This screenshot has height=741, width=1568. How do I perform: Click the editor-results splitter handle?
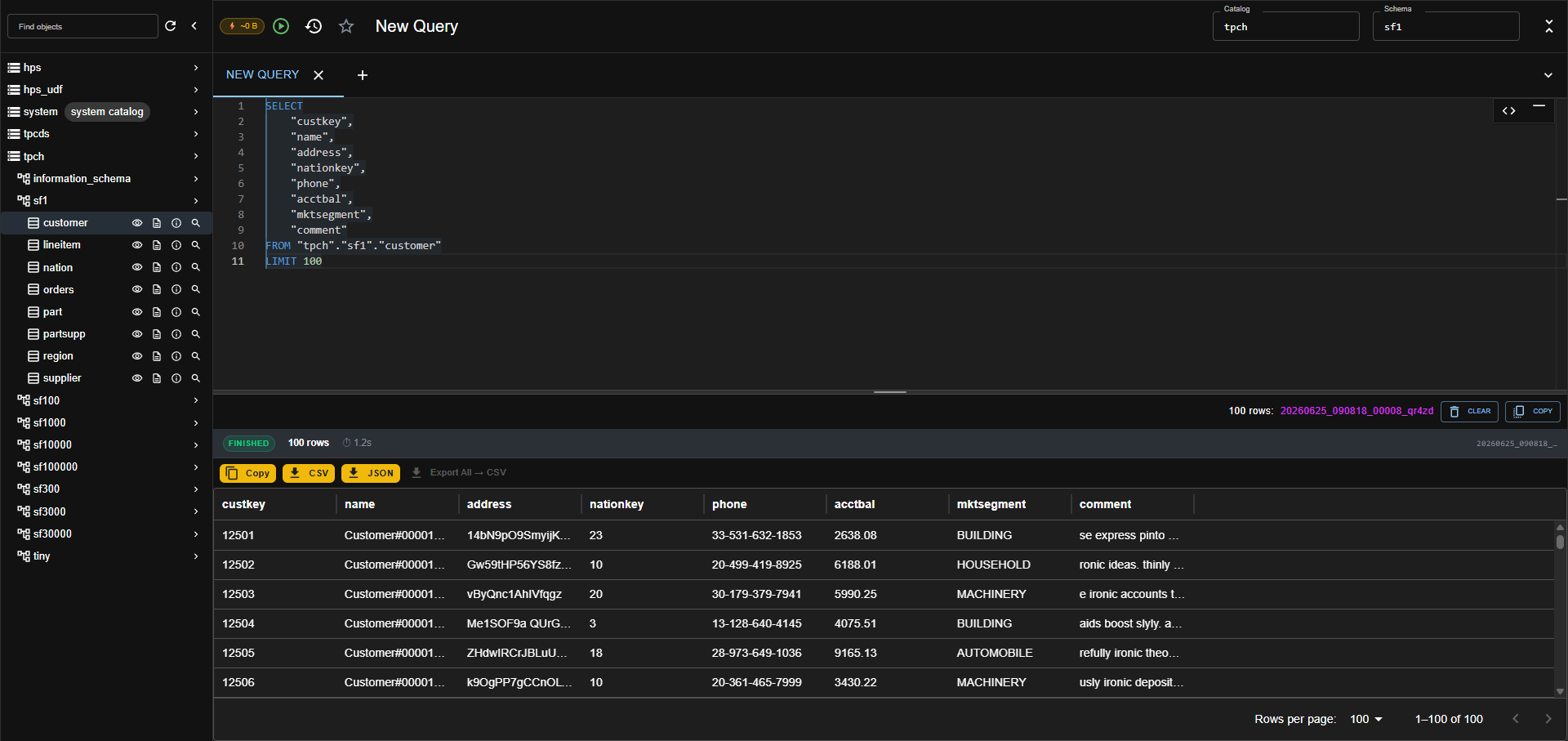[890, 392]
